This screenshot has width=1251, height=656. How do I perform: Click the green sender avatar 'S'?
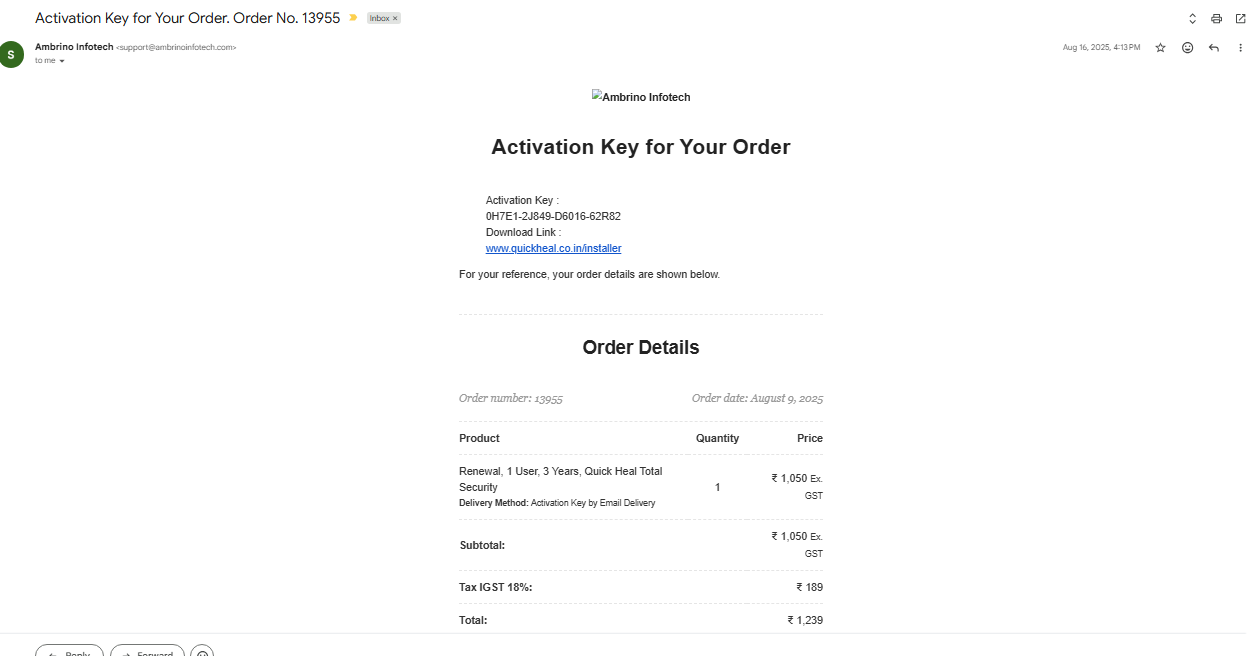click(x=11, y=54)
